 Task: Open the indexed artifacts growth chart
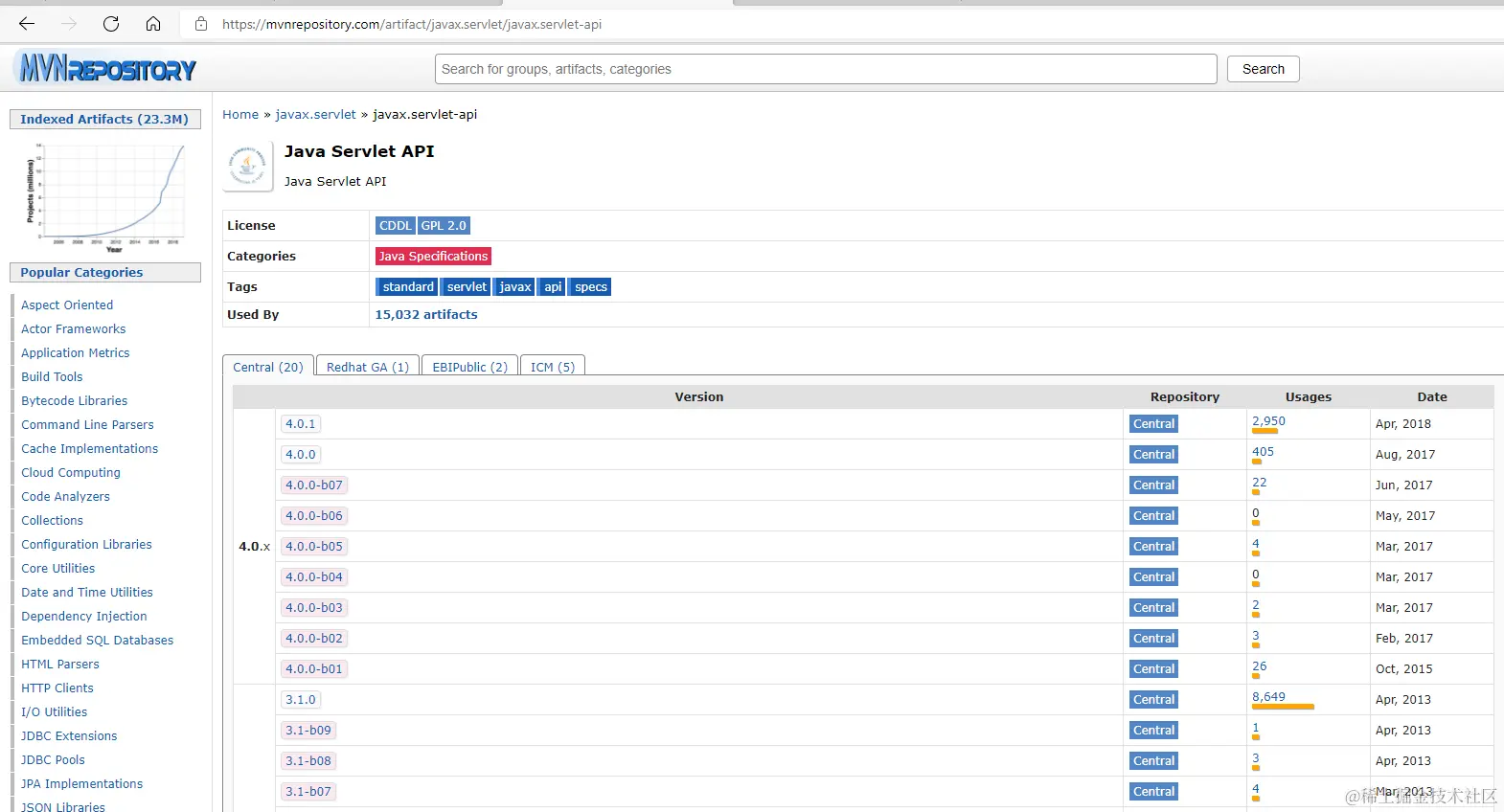[x=105, y=197]
